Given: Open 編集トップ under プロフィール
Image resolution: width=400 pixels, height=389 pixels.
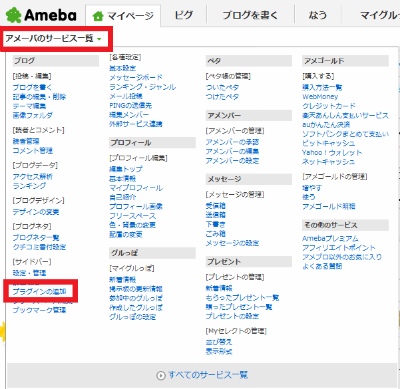Looking at the screenshot, I should click(126, 169).
